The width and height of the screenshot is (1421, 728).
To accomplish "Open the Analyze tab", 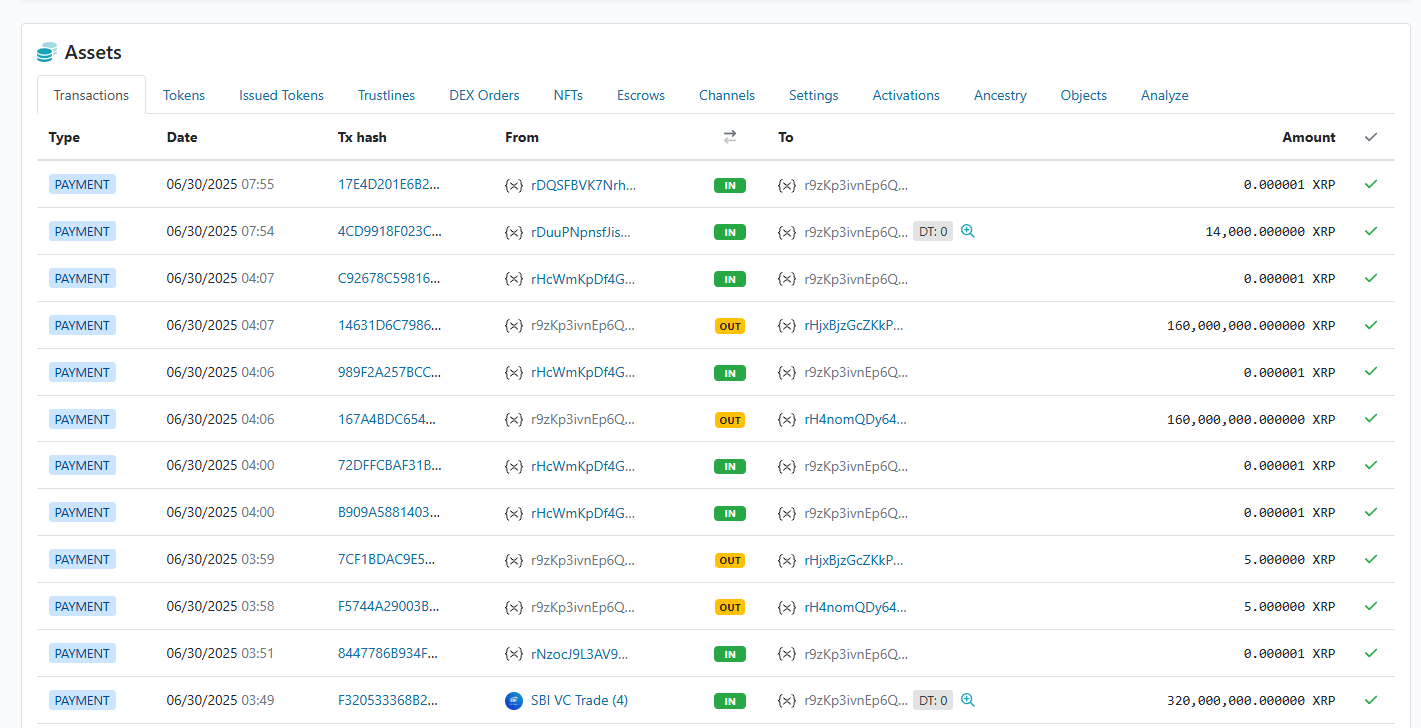I will pyautogui.click(x=1164, y=95).
